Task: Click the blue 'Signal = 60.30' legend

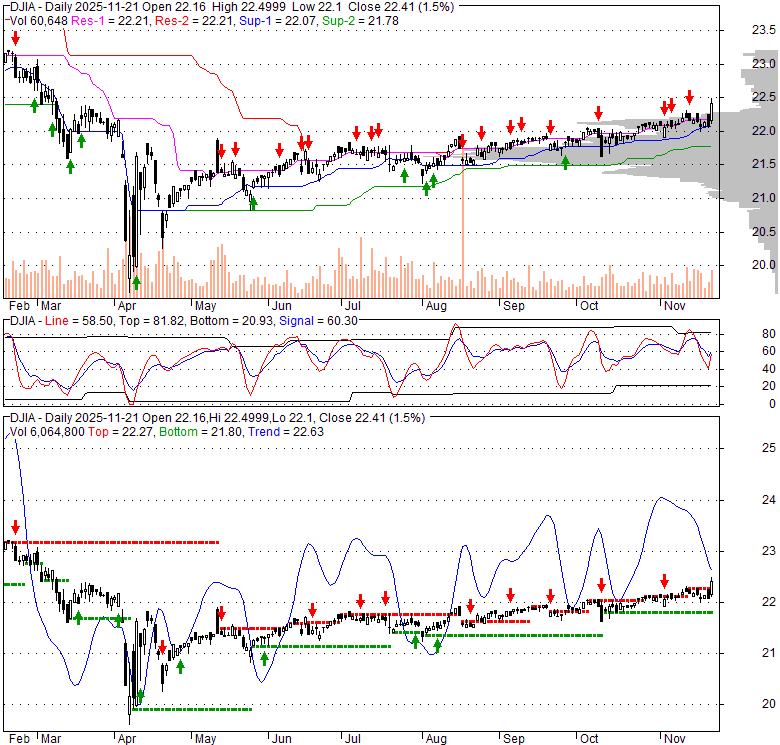Action: pyautogui.click(x=318, y=321)
